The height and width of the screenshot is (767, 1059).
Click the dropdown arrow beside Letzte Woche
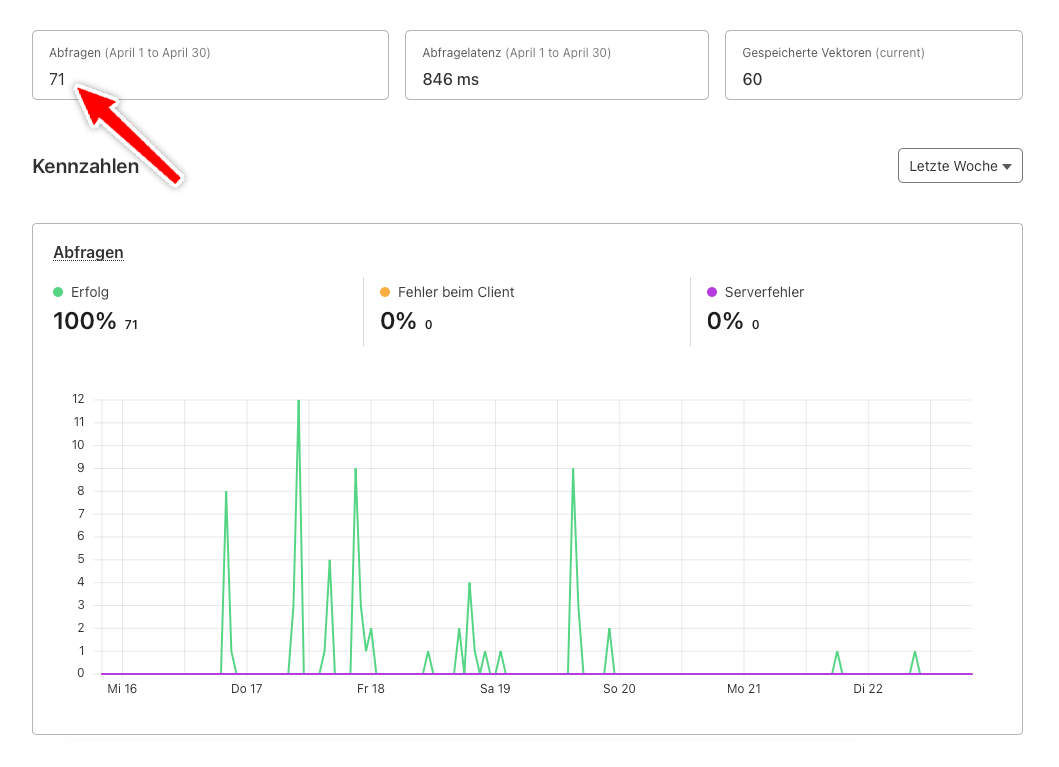pyautogui.click(x=1007, y=167)
